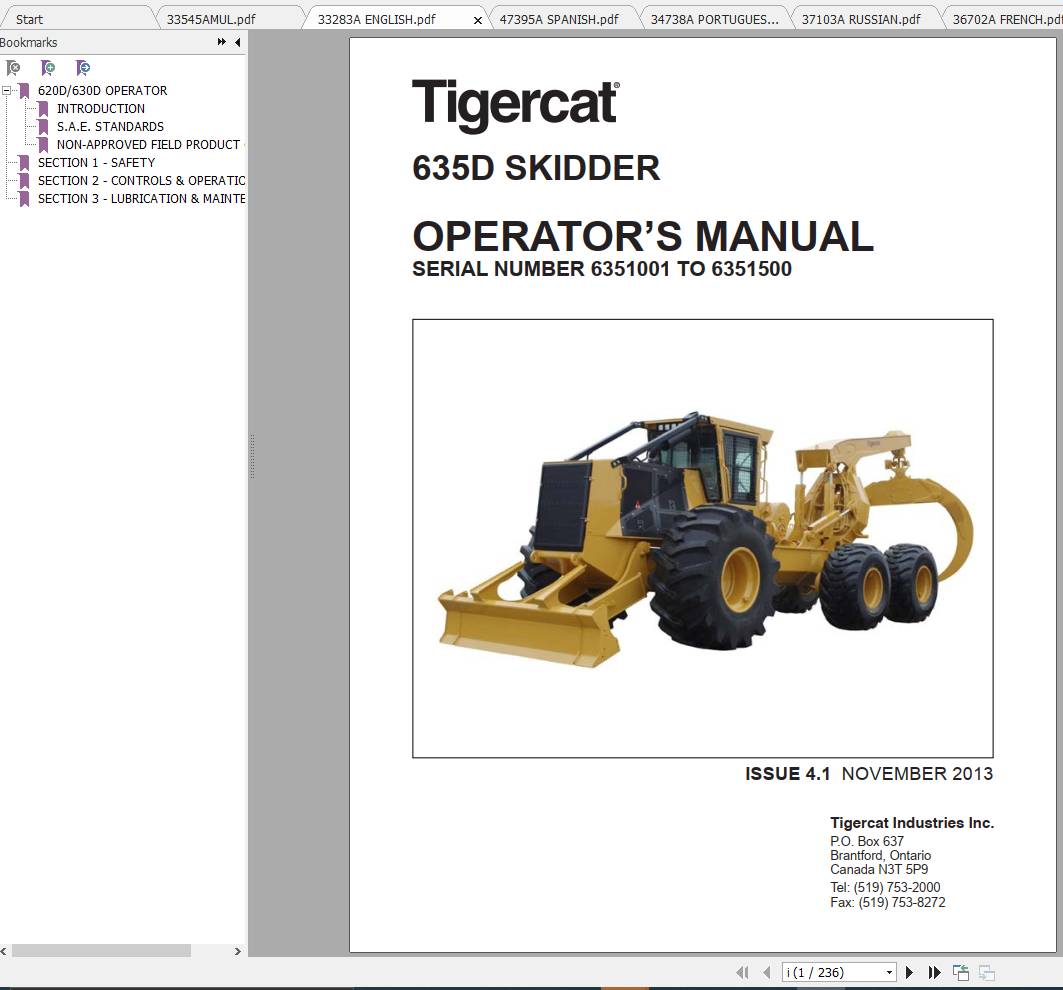This screenshot has width=1063, height=990.
Task: Go to the previous page
Action: 767,972
